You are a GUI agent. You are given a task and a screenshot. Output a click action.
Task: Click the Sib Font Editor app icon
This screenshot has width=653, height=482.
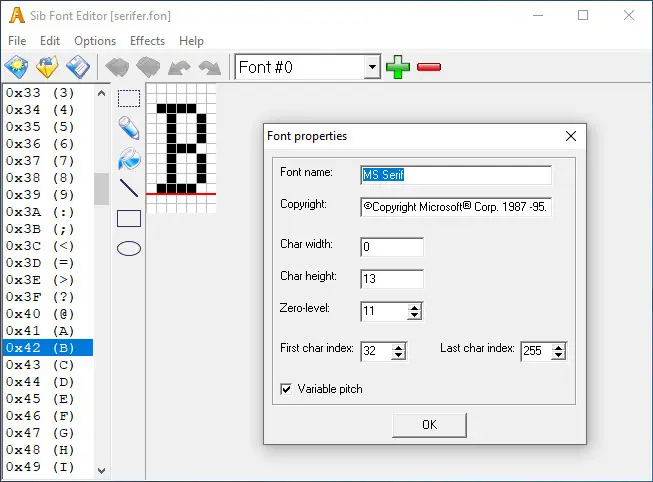pos(17,15)
